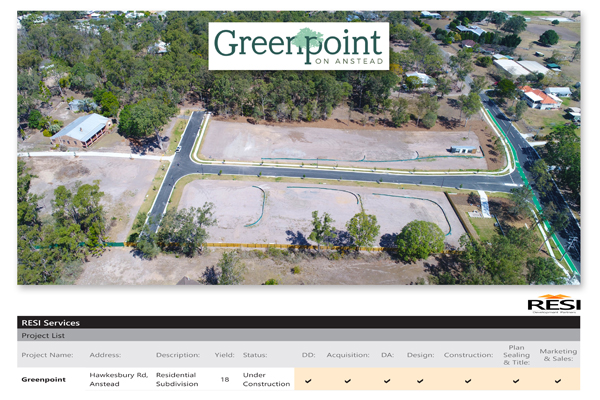Click the yield value '18'
Viewport: 600px width, 400px height.
225,379
